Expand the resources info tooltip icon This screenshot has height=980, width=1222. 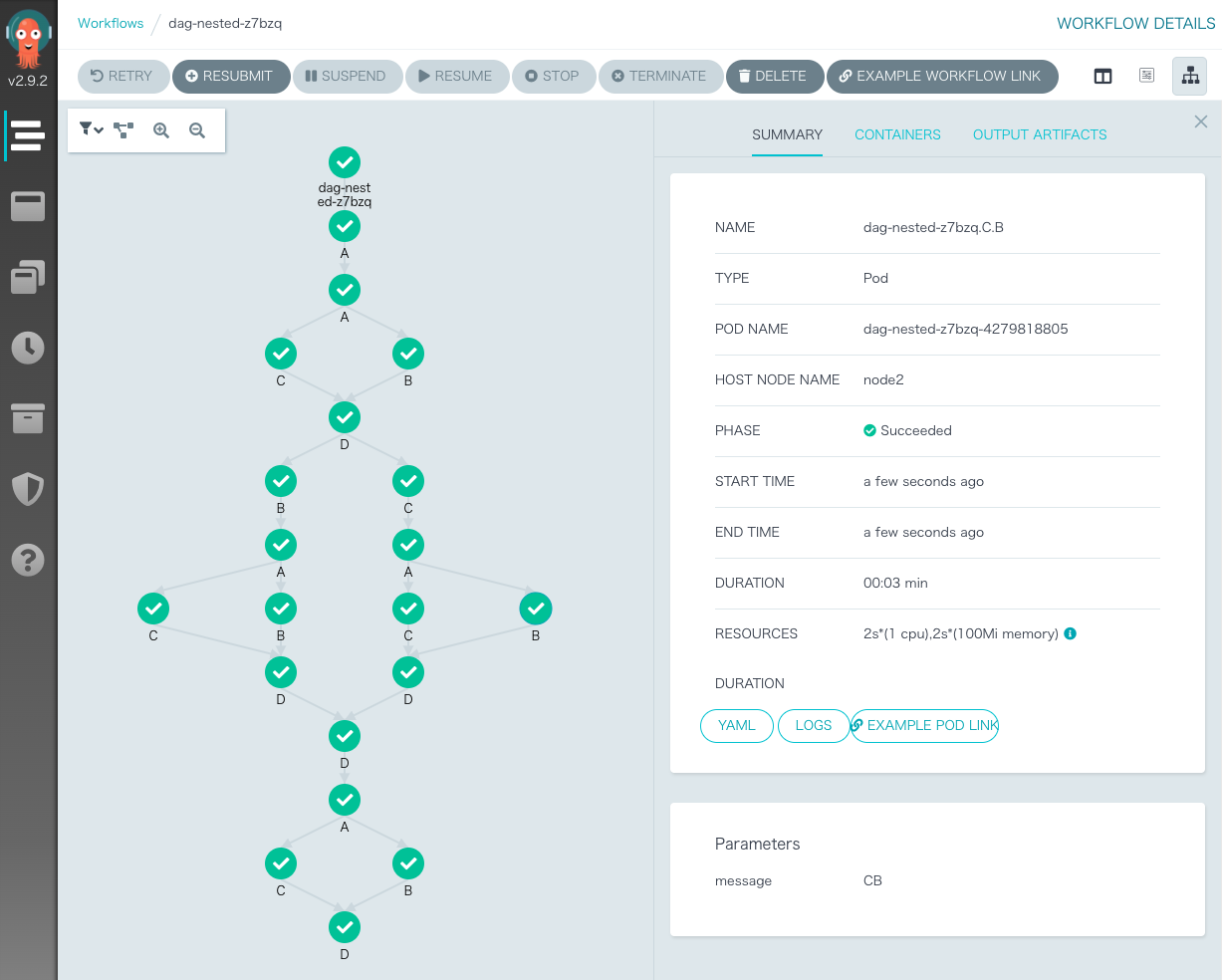[x=1070, y=633]
